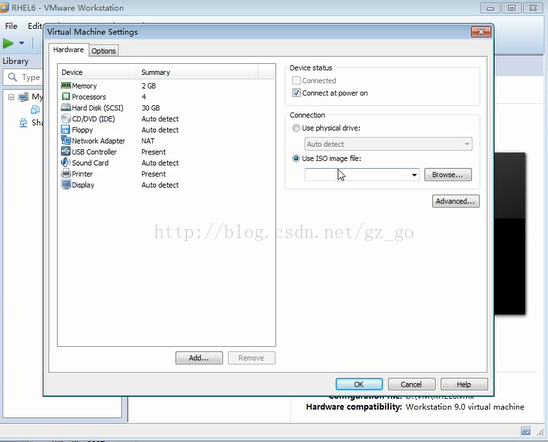Open the Auto detect physical drive dropdown
Viewport: 548px width, 442px height.
388,144
